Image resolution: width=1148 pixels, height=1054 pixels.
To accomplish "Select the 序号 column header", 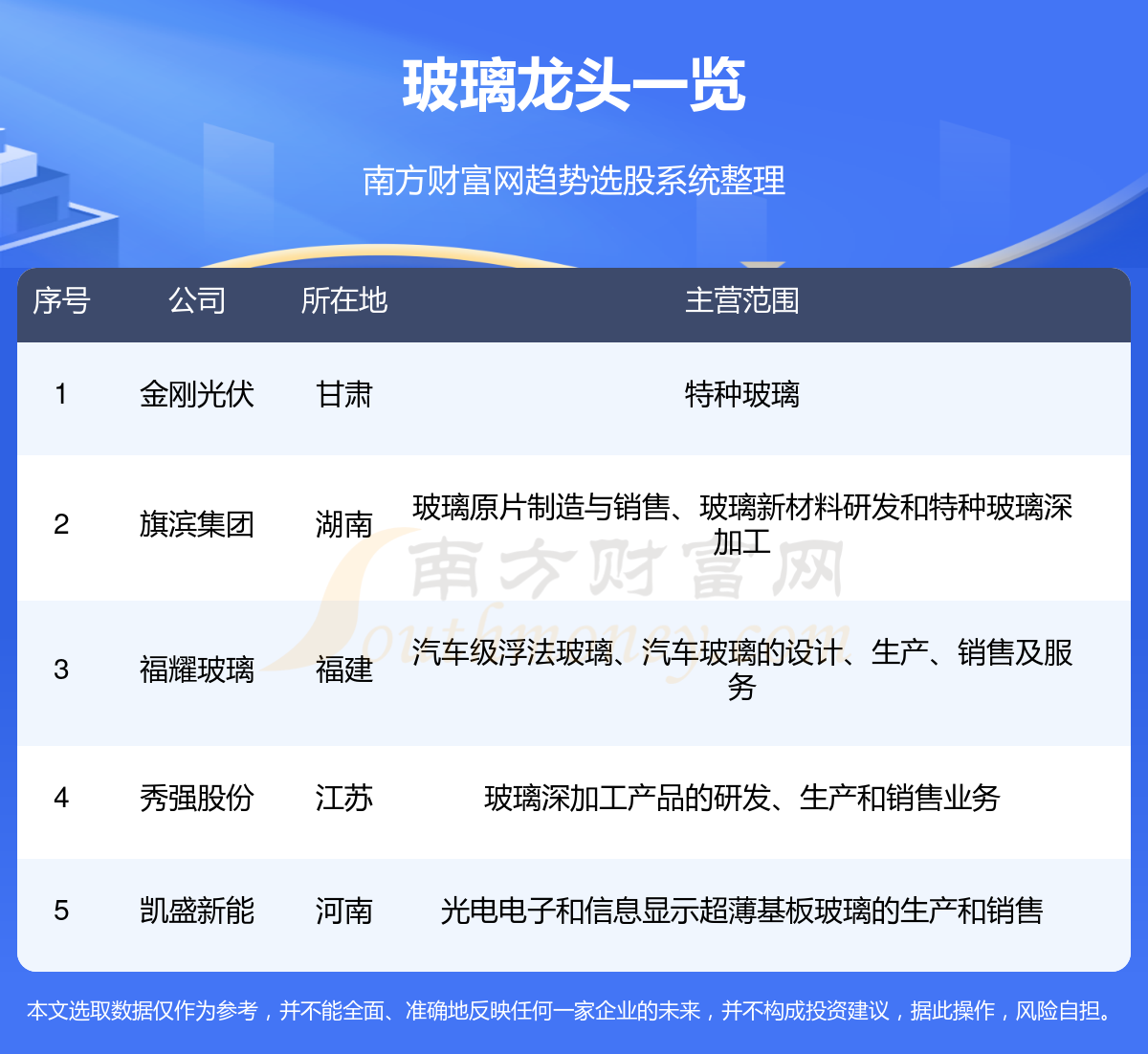I will pyautogui.click(x=61, y=300).
